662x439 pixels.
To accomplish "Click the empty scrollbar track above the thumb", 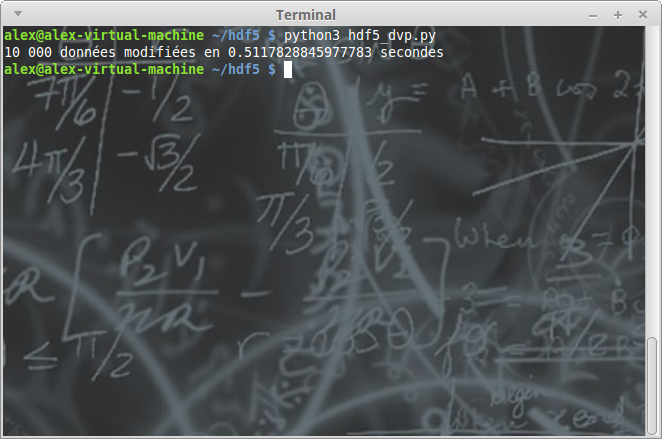I will pos(653,180).
